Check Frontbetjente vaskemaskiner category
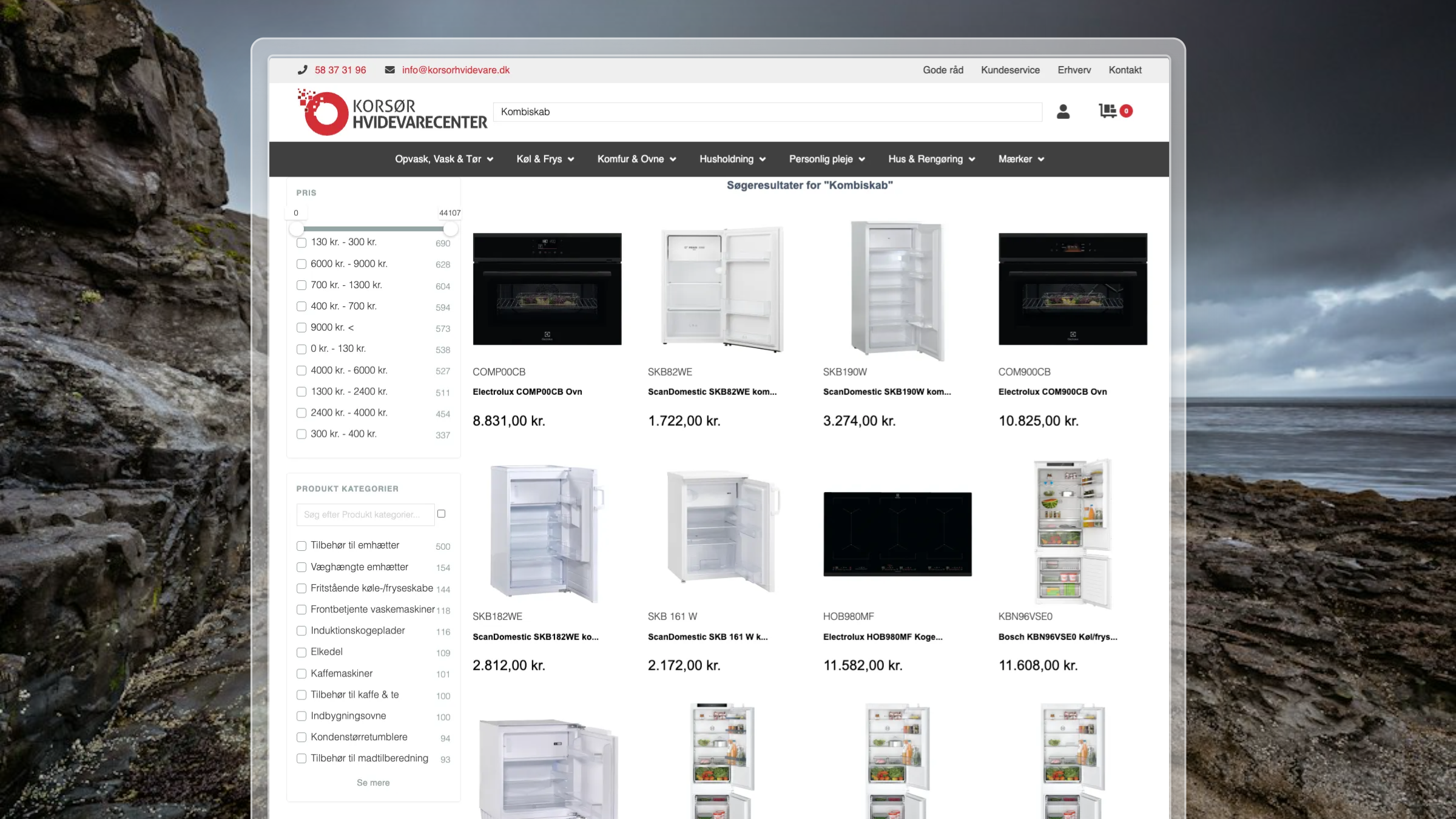Screen dimensions: 1456x819 click(302, 610)
